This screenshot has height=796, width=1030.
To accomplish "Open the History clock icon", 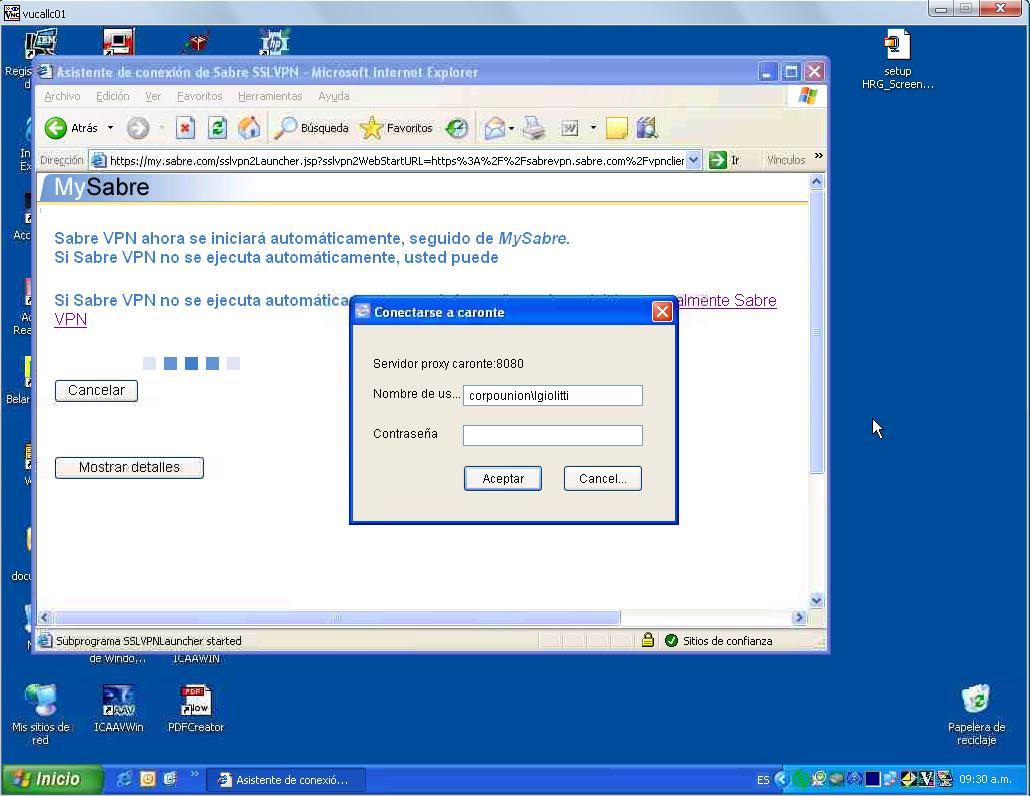I will click(457, 128).
